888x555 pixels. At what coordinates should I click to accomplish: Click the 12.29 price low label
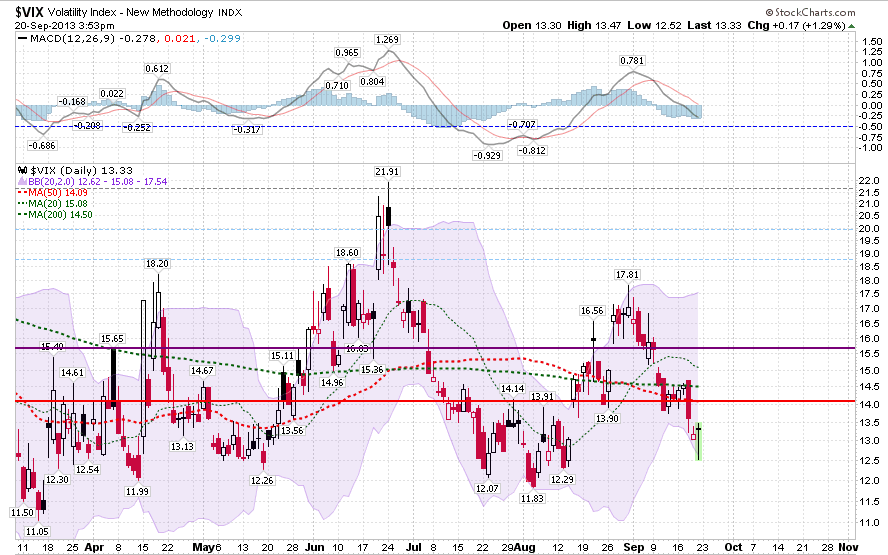pos(562,480)
